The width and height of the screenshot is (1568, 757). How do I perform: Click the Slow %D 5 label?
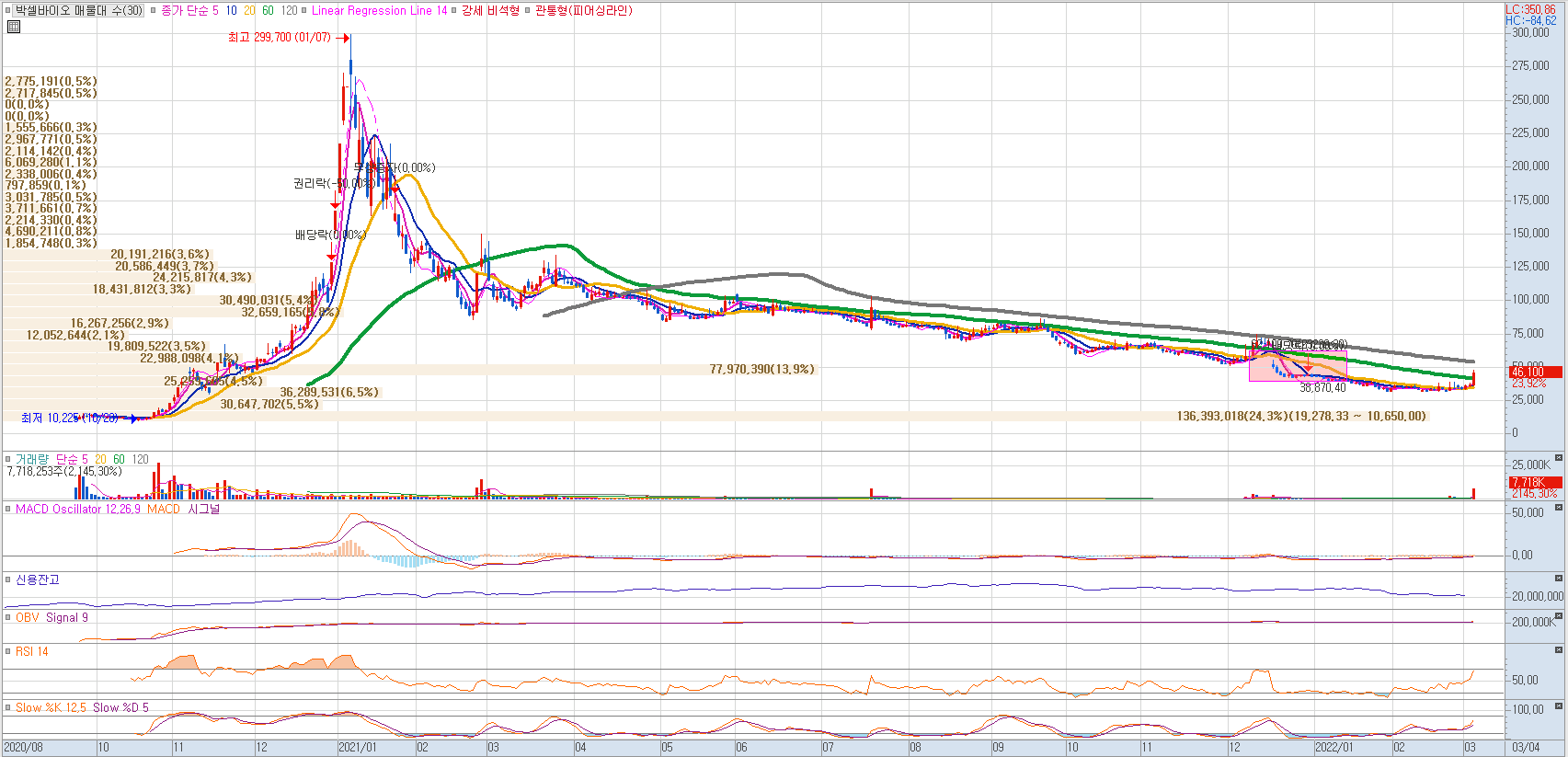click(x=120, y=707)
